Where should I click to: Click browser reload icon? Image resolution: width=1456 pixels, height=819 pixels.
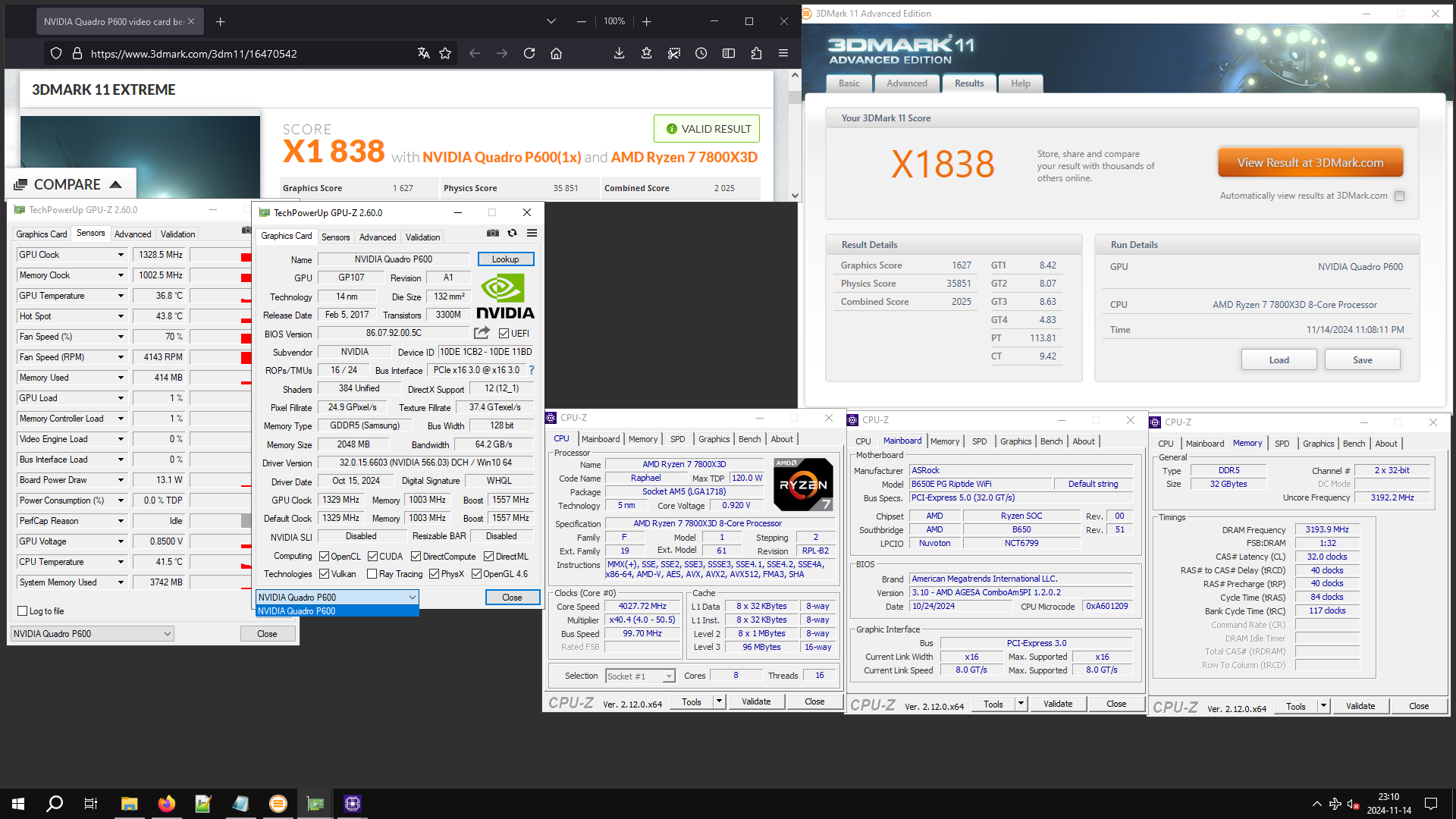(x=529, y=53)
